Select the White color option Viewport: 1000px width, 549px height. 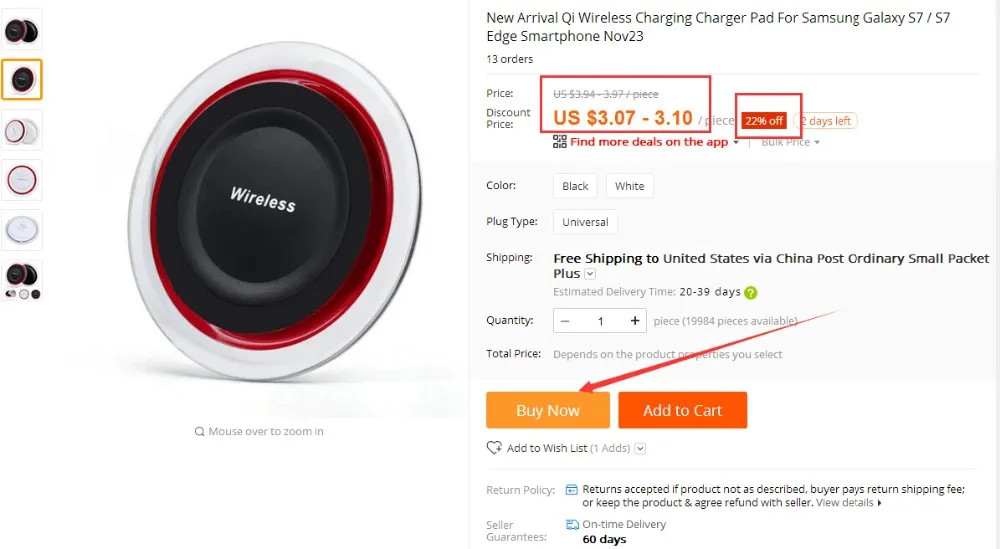(629, 186)
